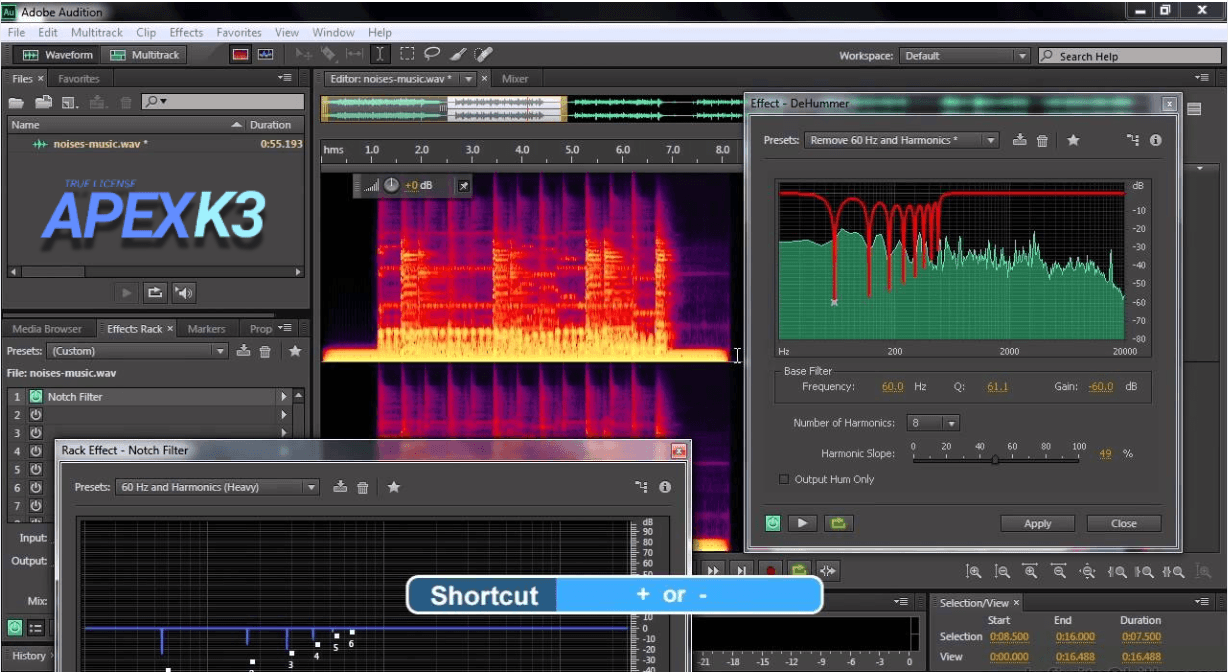Image resolution: width=1228 pixels, height=672 pixels.
Task: Switch to Multitrack view
Action: (x=146, y=55)
